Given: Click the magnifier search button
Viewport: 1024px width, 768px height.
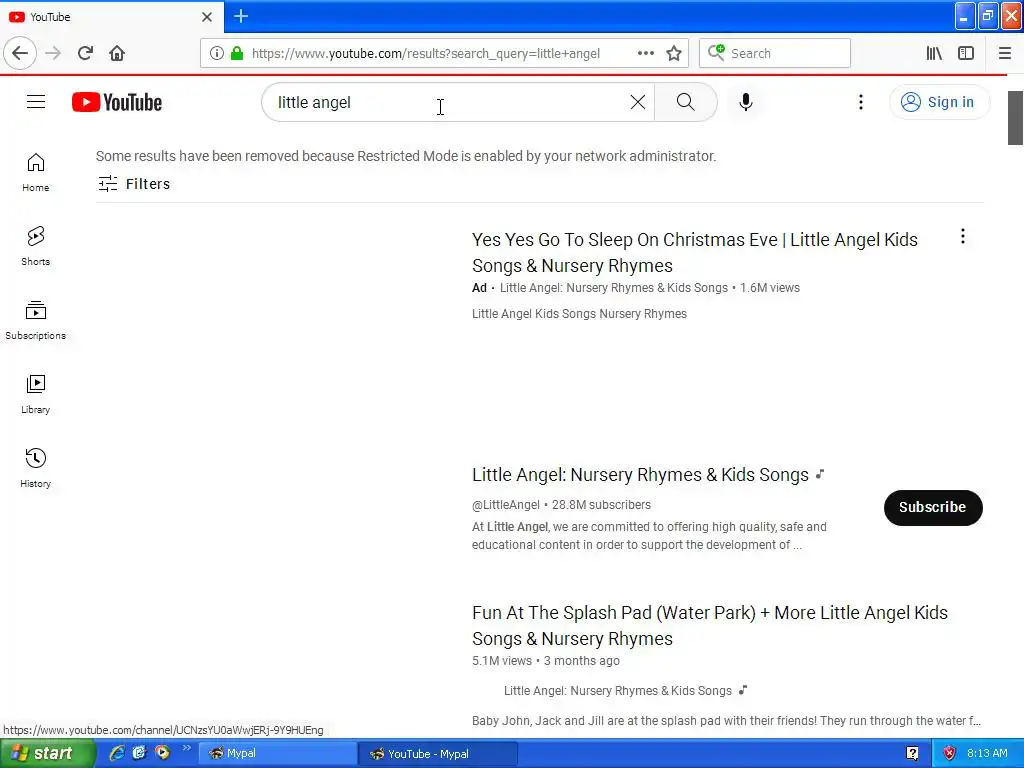Looking at the screenshot, I should [686, 102].
